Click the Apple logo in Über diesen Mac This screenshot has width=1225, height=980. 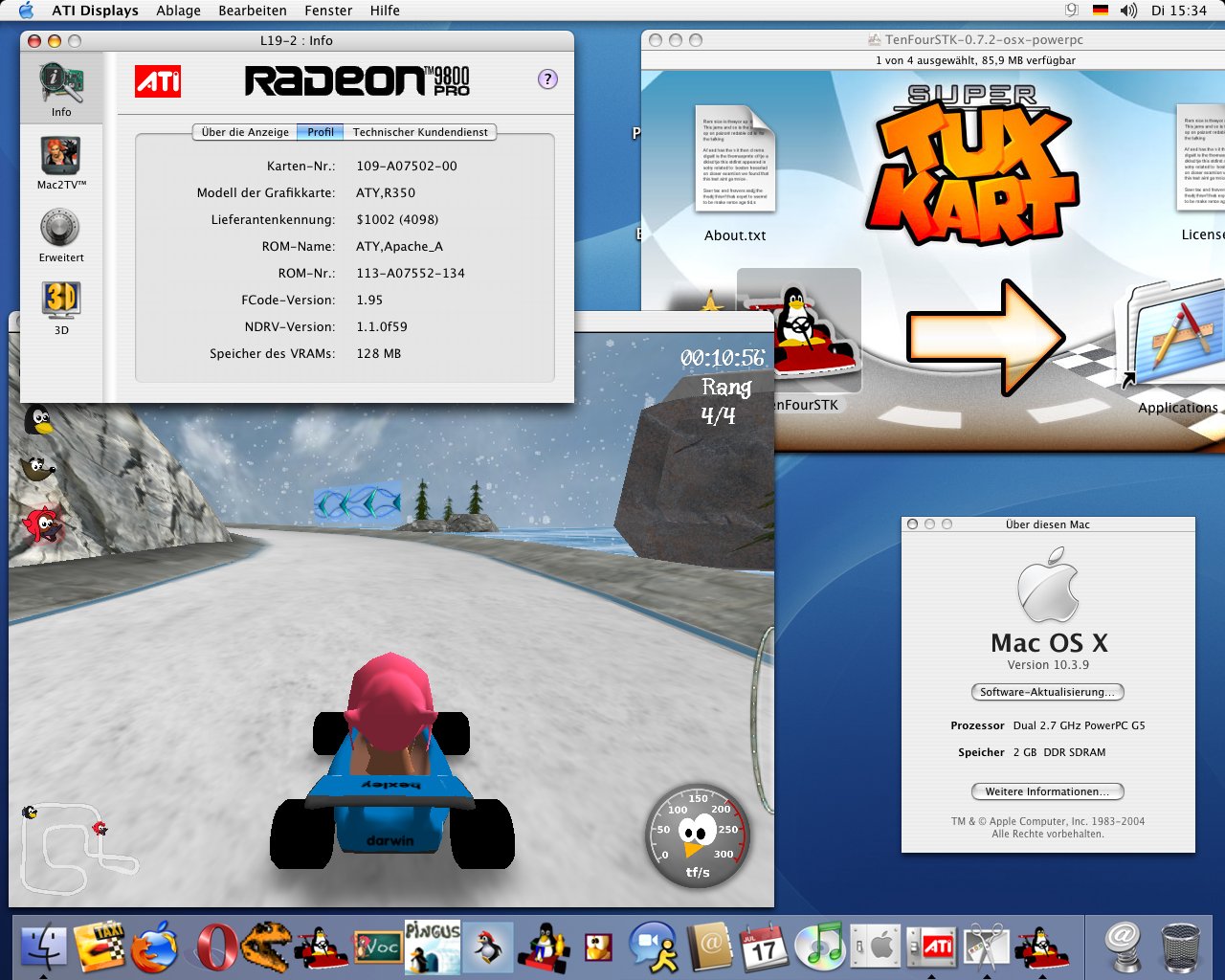pos(1048,586)
